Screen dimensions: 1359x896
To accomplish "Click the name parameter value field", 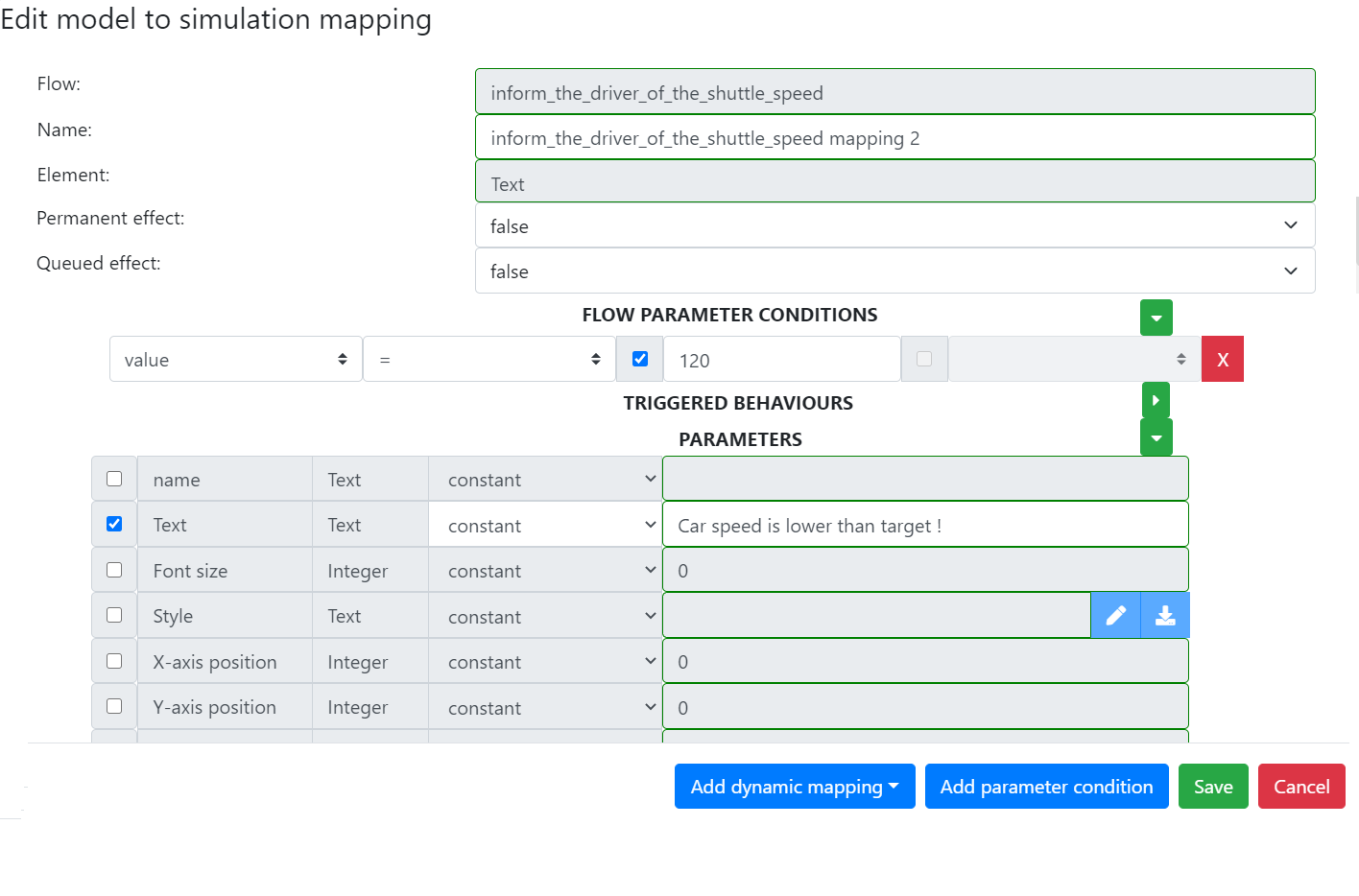I will [x=925, y=479].
